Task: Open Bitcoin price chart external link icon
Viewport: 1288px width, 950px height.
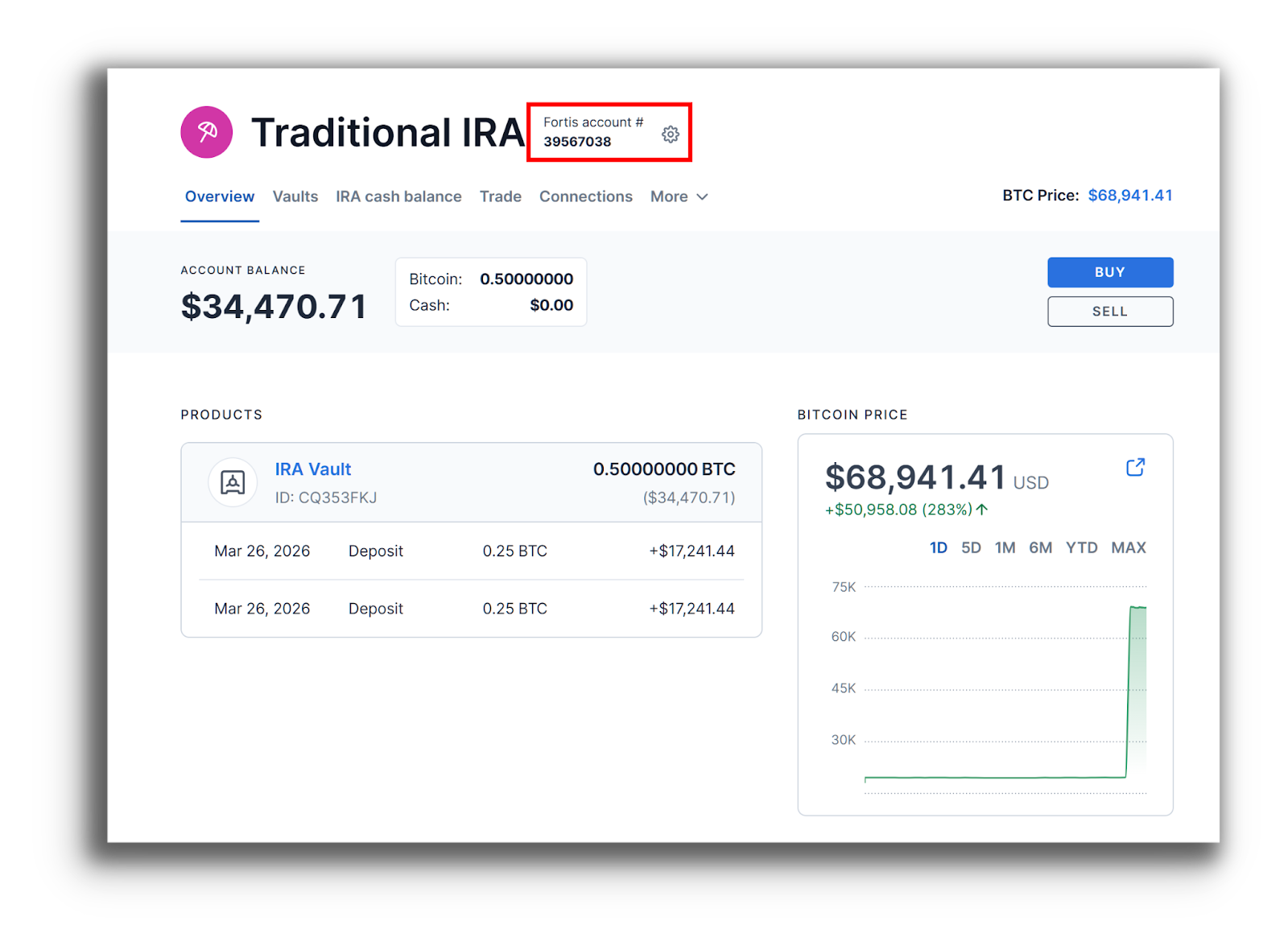Action: pyautogui.click(x=1135, y=468)
